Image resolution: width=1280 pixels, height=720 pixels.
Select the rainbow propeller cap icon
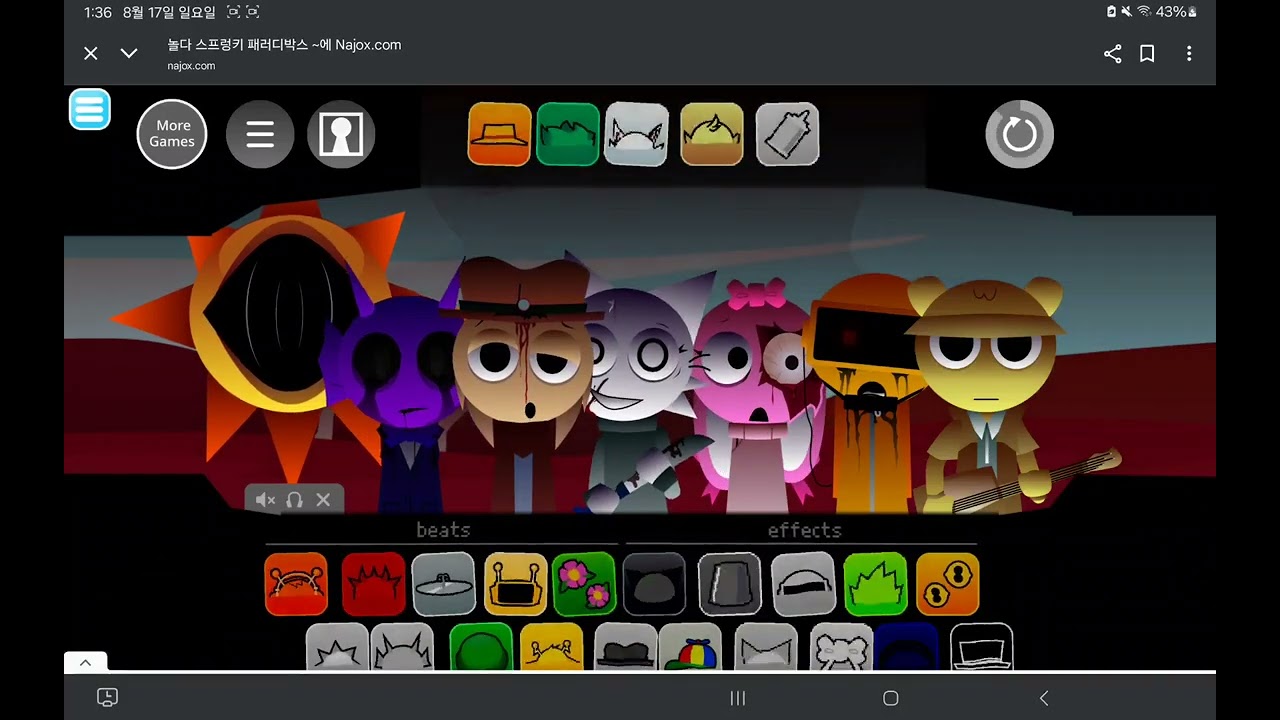coord(691,646)
